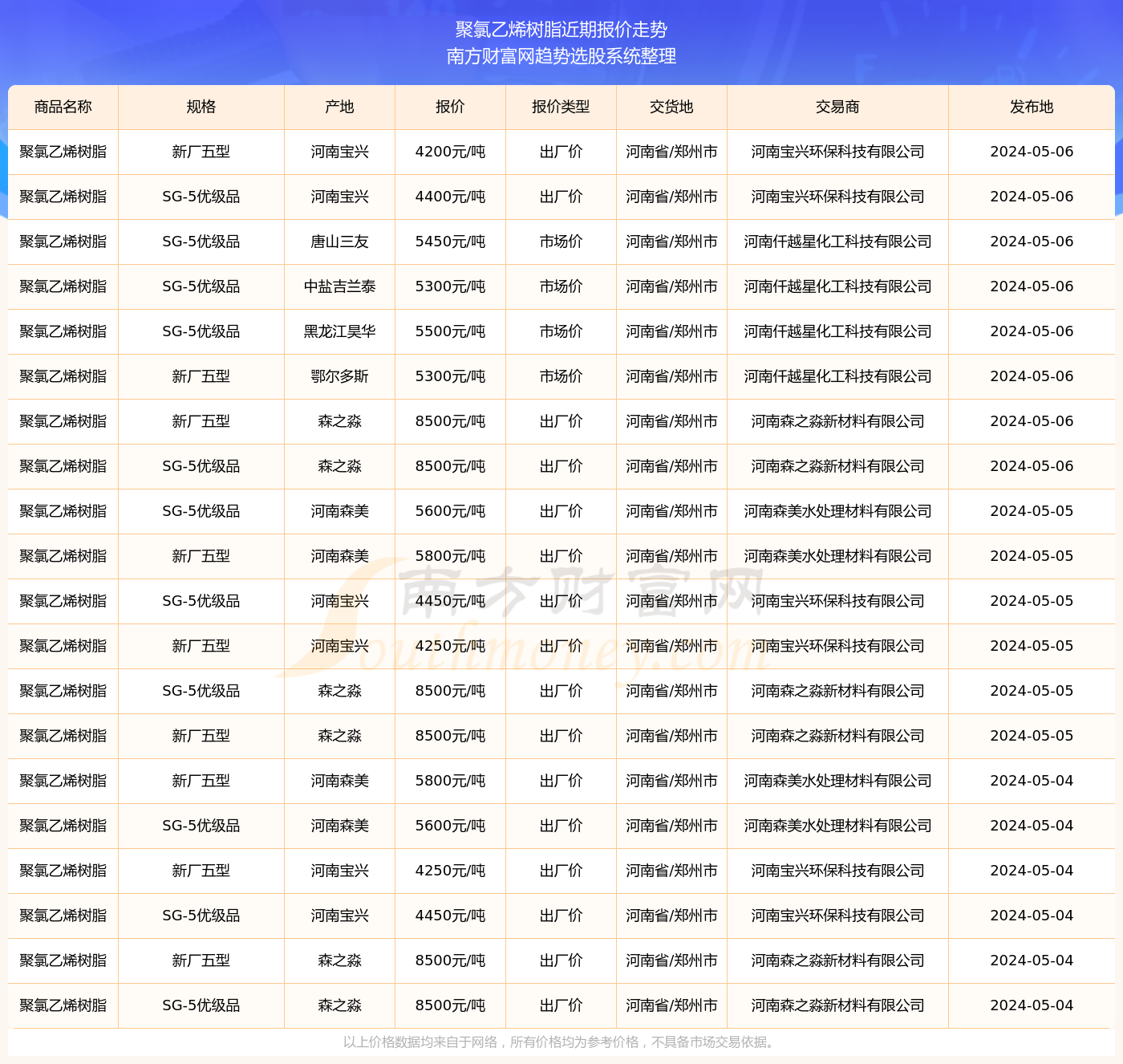Screen dimensions: 1123x1064
Task: Select the 规格 column header
Action: coord(201,107)
